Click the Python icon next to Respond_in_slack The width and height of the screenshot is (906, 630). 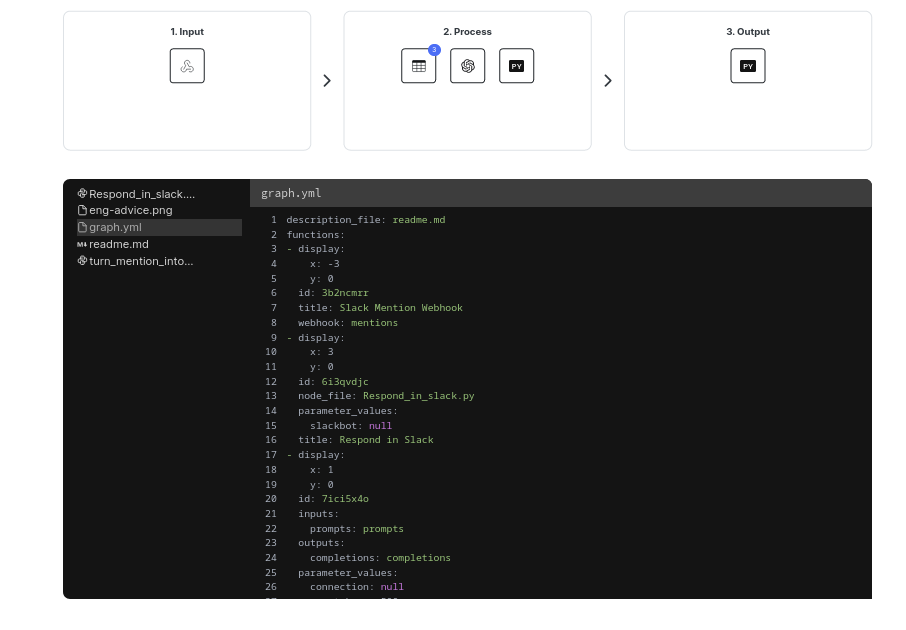(x=82, y=194)
